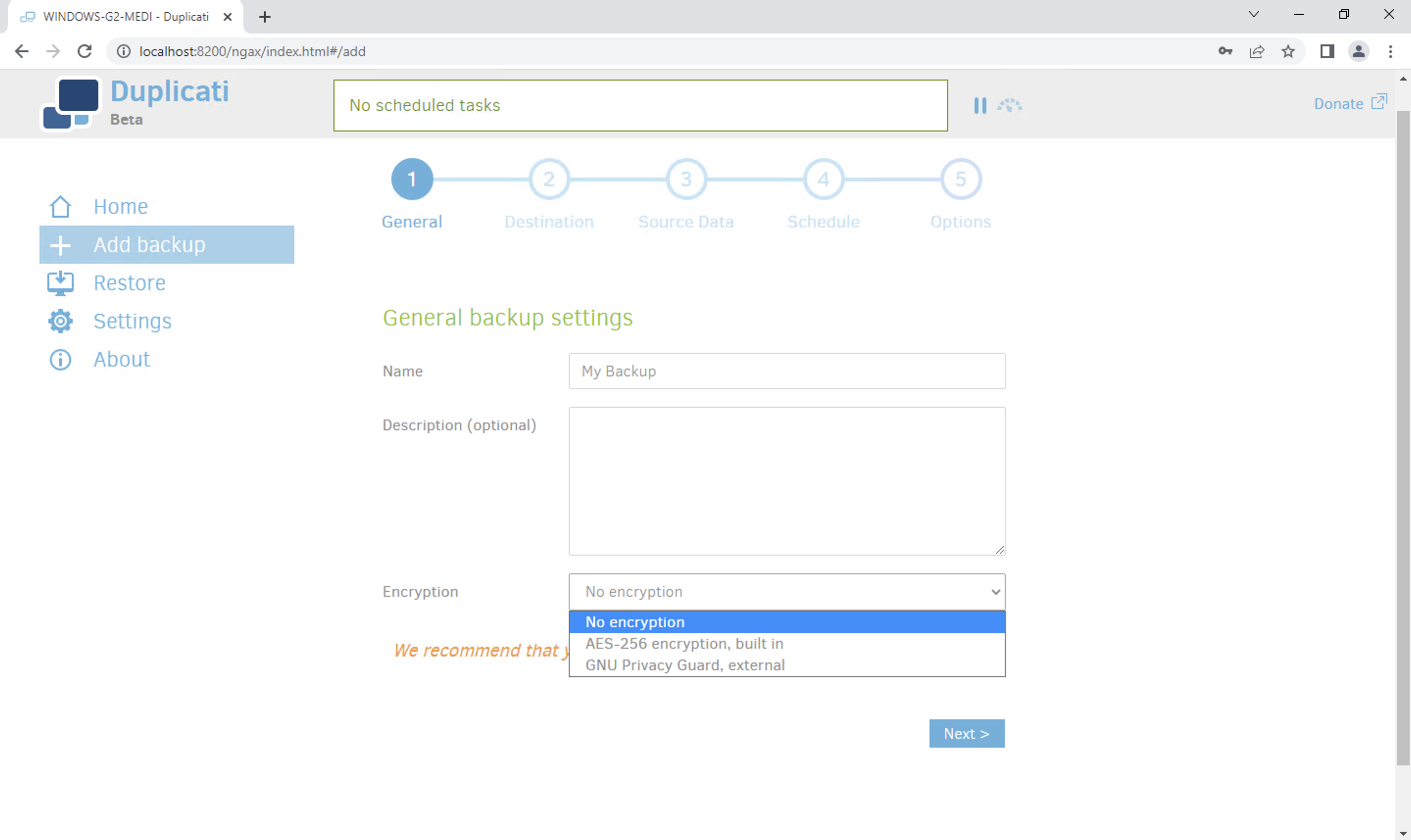The height and width of the screenshot is (840, 1411).
Task: Bookmark this page with the star icon
Action: point(1288,51)
